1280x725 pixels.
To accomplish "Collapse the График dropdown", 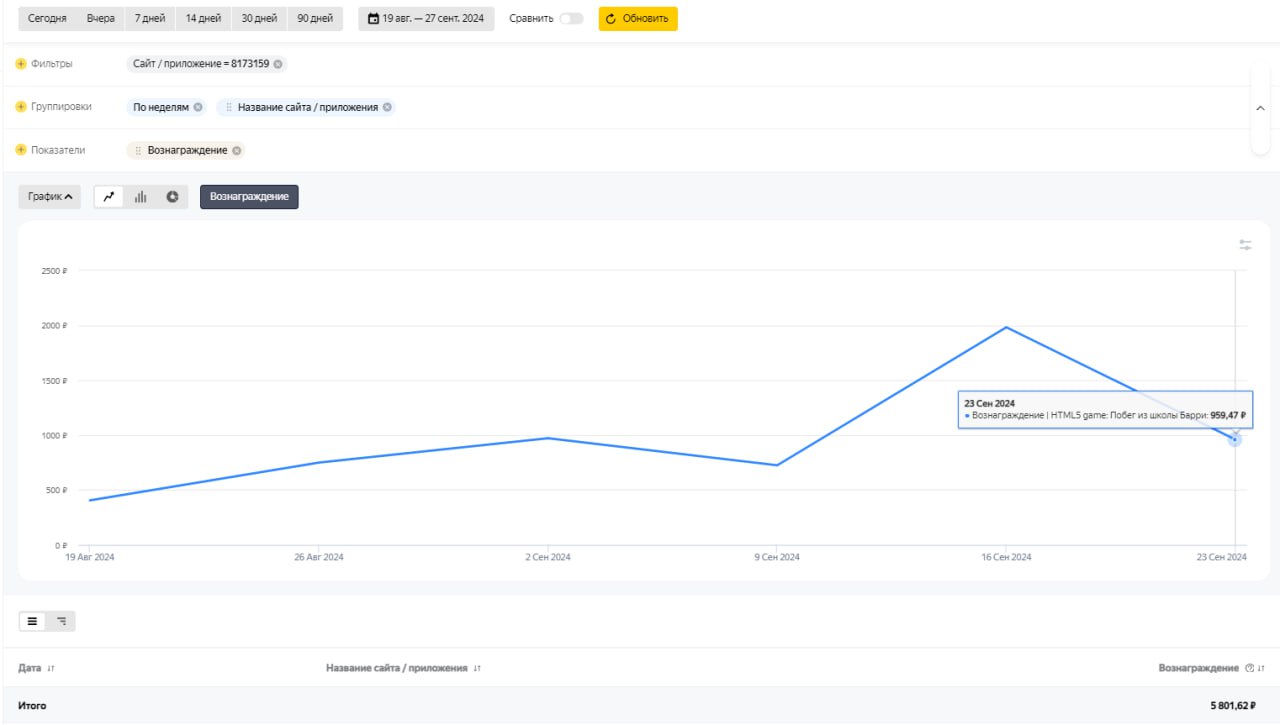I will click(x=50, y=197).
